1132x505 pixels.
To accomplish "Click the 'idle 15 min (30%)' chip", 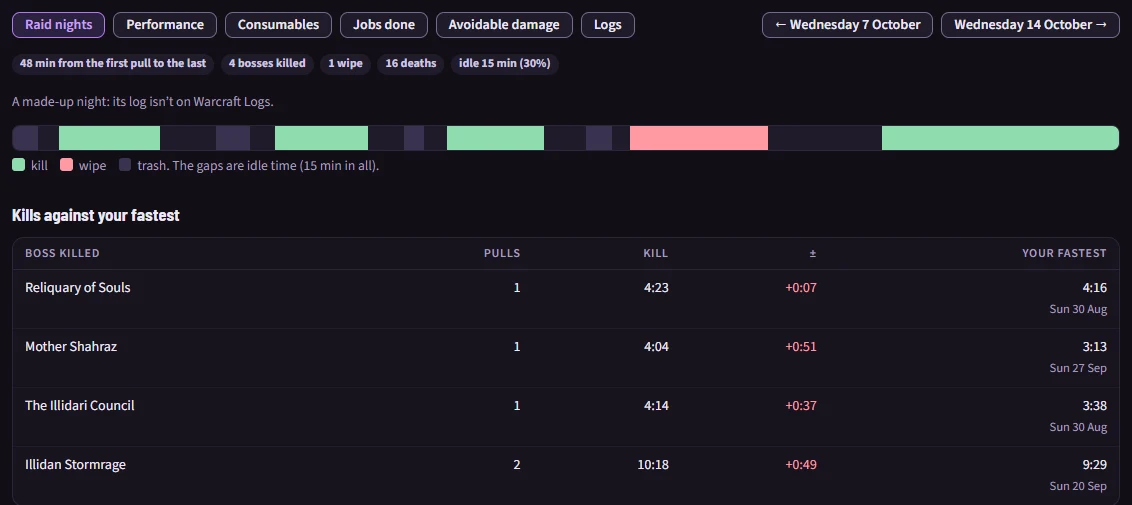I will tap(505, 63).
